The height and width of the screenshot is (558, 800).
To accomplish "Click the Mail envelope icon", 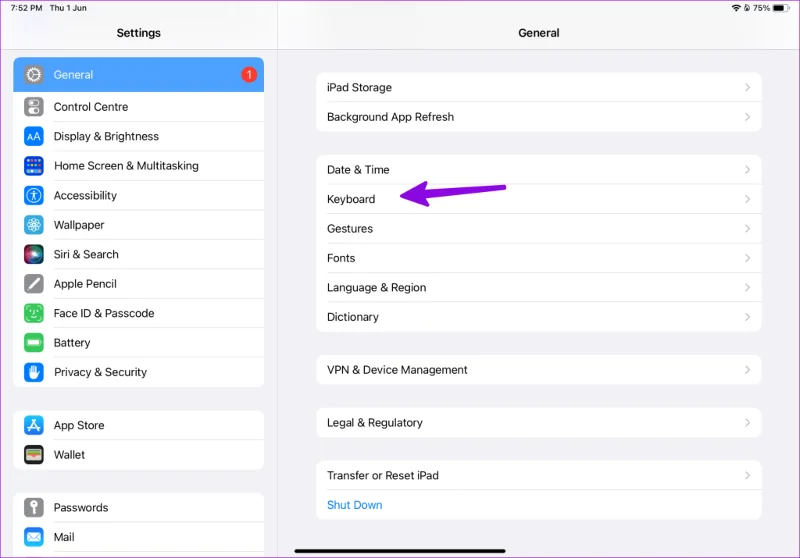I will click(34, 537).
